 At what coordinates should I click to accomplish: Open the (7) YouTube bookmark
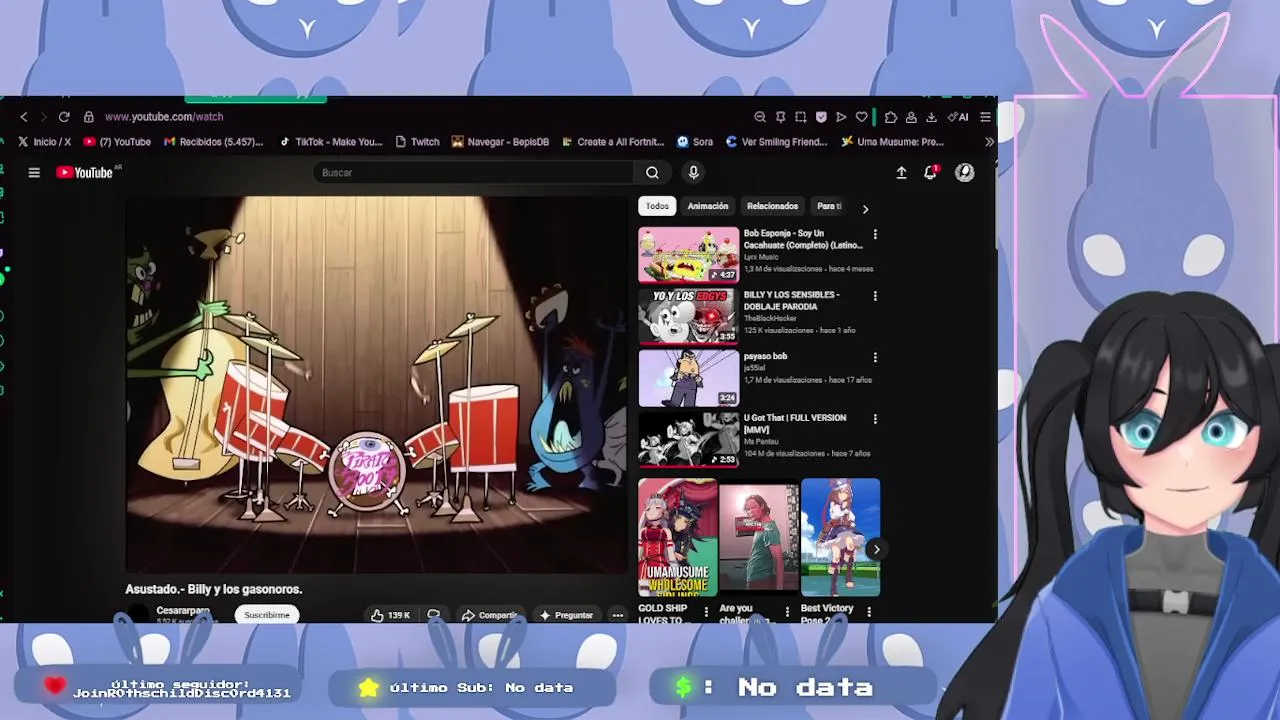tap(118, 142)
